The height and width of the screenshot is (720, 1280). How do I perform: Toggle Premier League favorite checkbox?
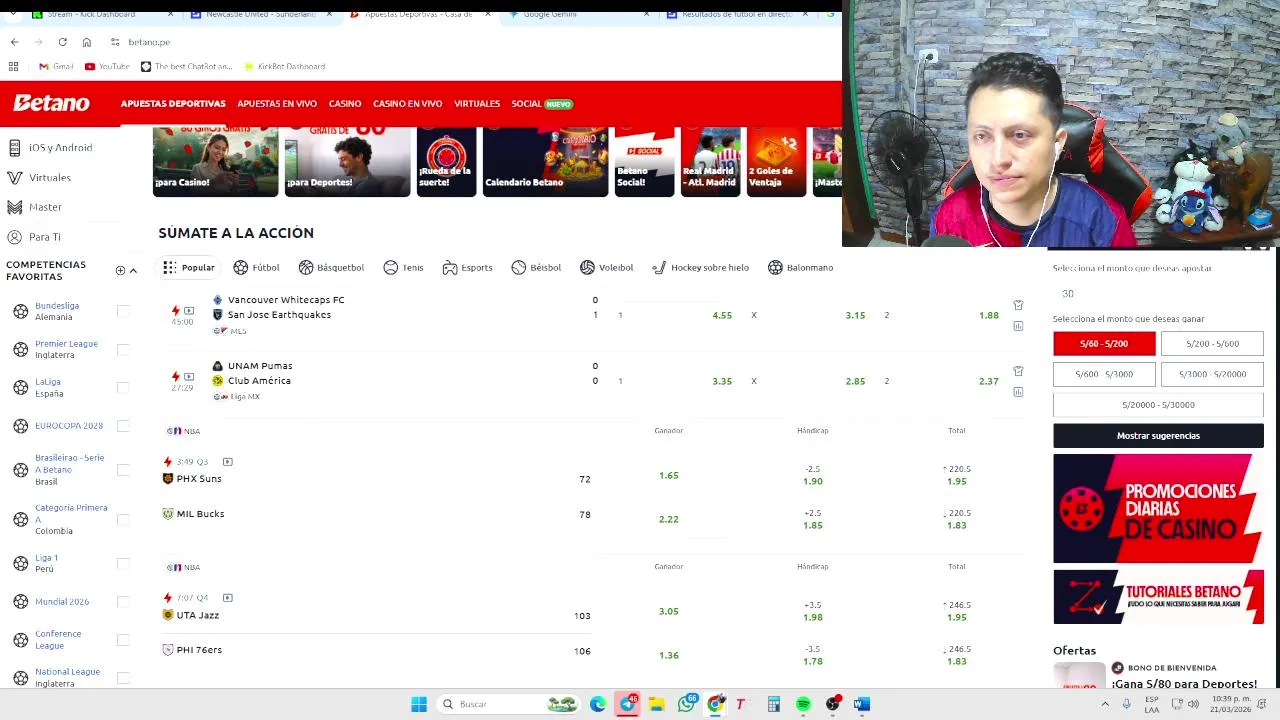pyautogui.click(x=123, y=349)
